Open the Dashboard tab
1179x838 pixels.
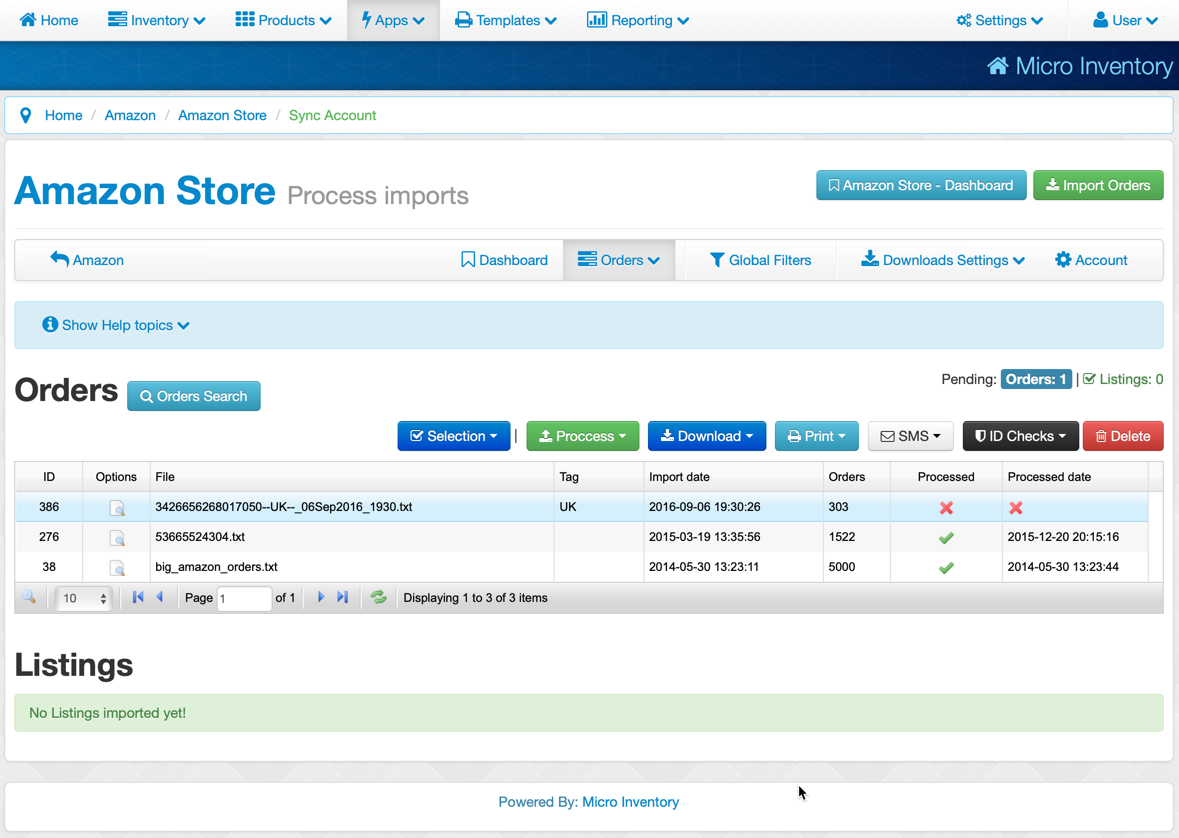[505, 260]
